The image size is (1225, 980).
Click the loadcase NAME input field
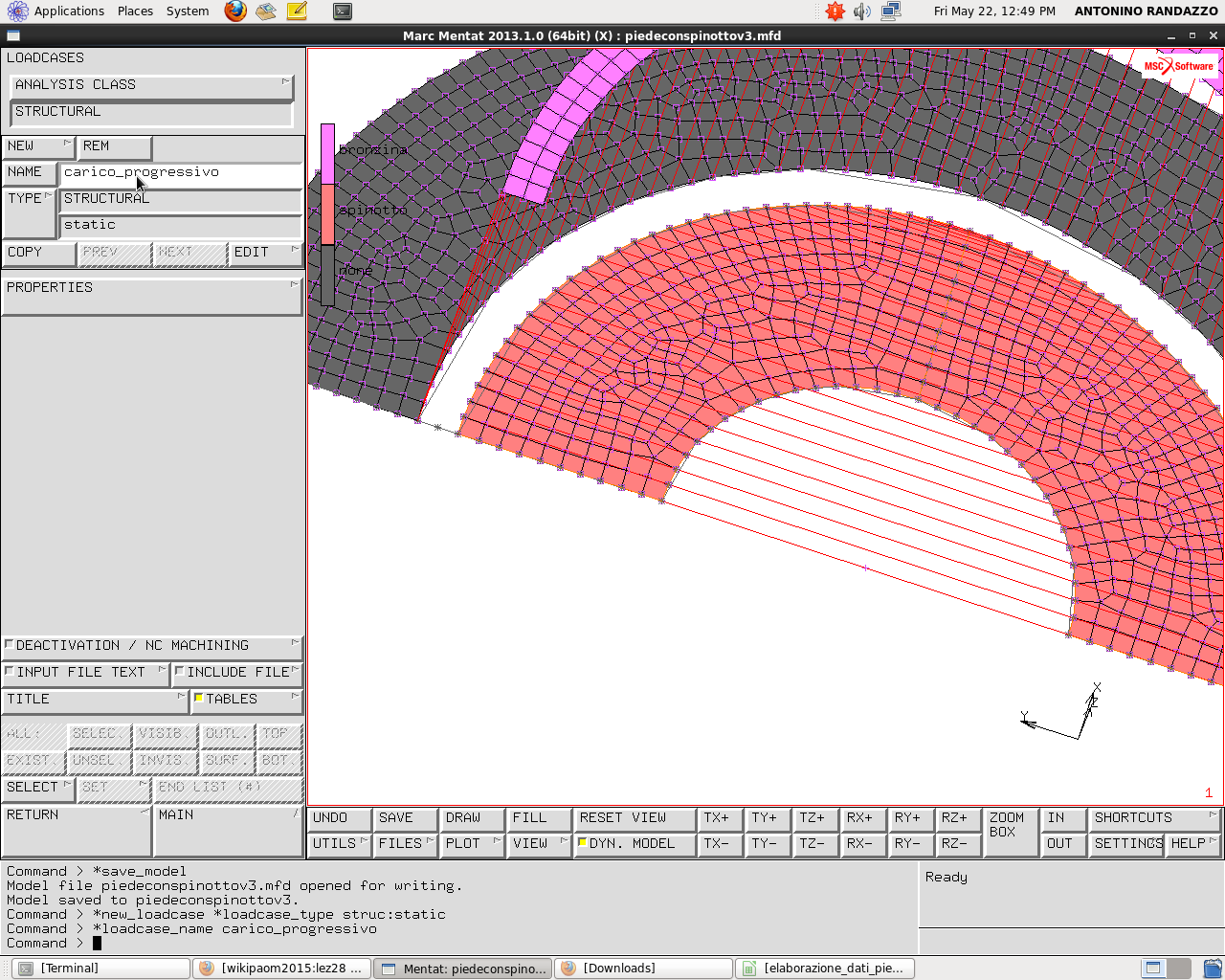click(x=181, y=173)
